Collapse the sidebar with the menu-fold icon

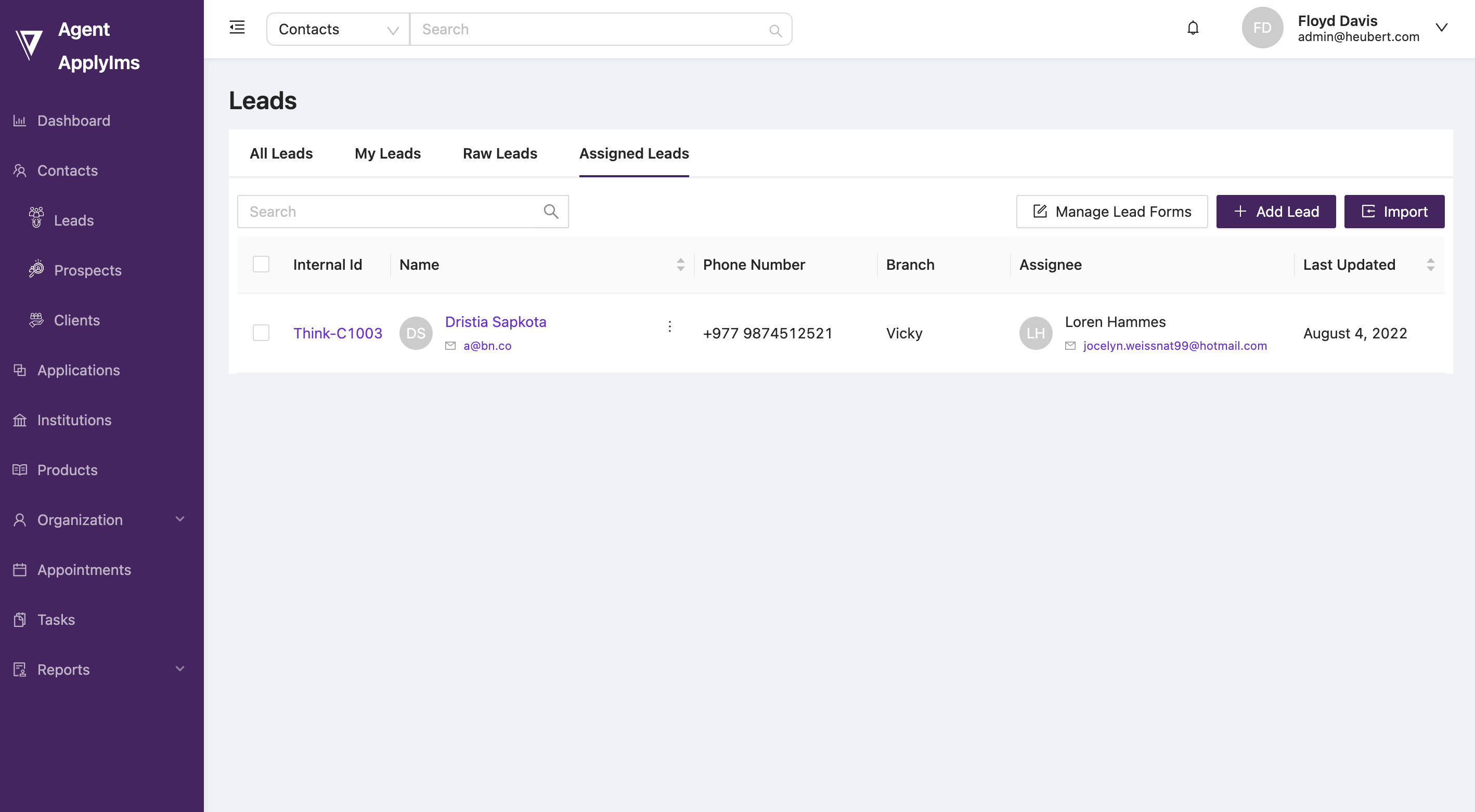pyautogui.click(x=237, y=28)
